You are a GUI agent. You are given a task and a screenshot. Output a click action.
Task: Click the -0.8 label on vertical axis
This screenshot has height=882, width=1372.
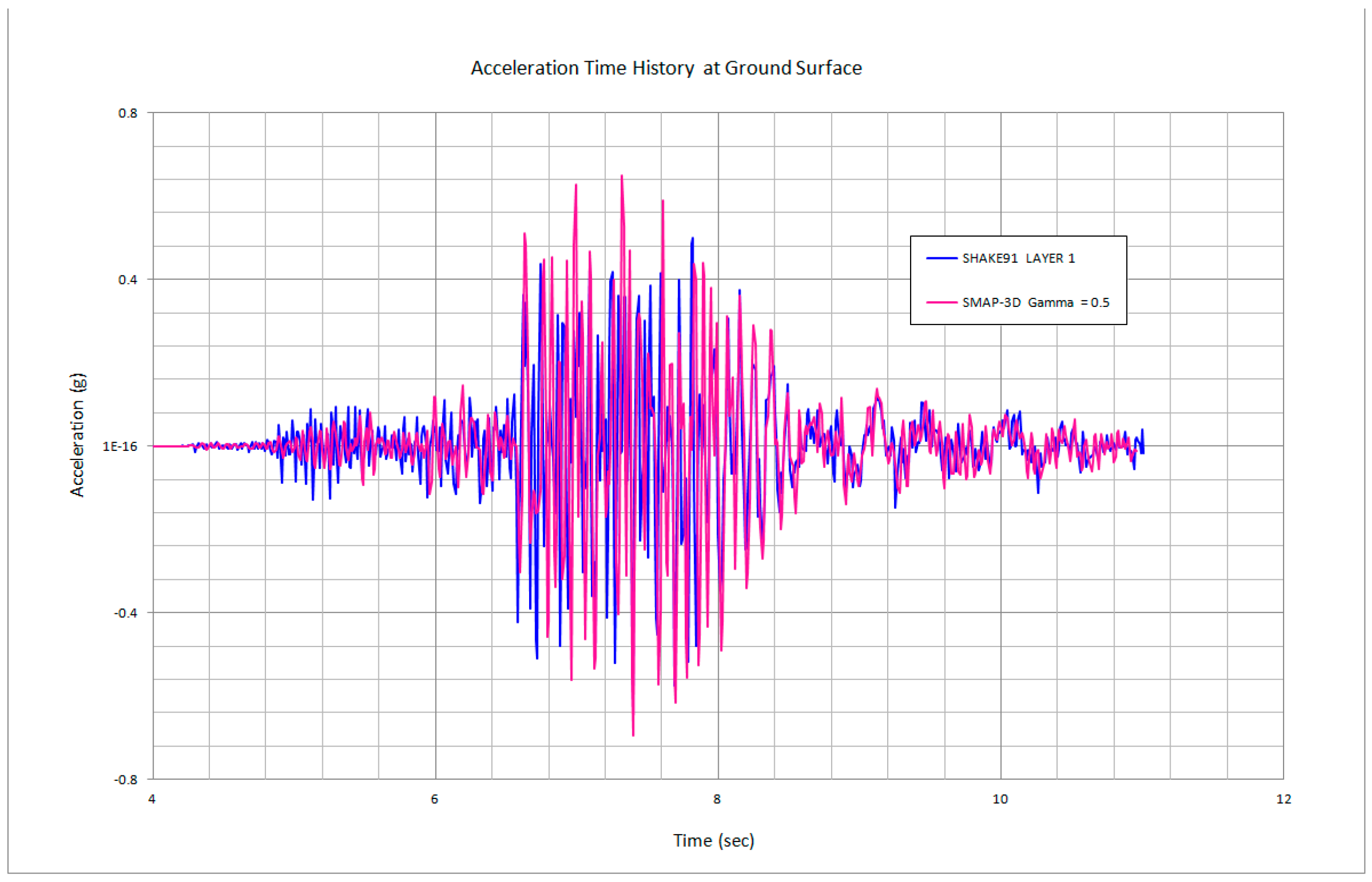pos(126,780)
